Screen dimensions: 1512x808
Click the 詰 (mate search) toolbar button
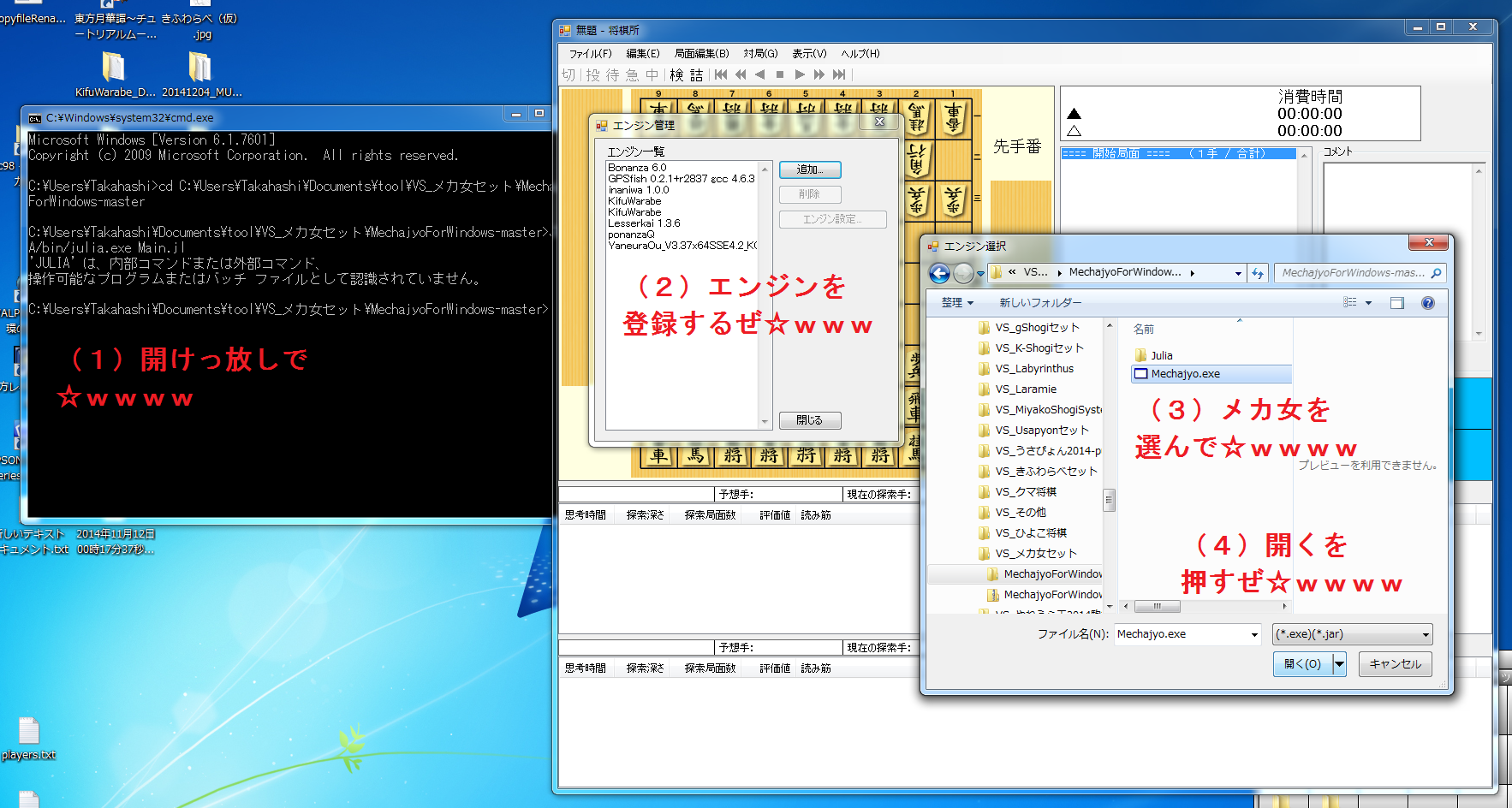click(696, 75)
